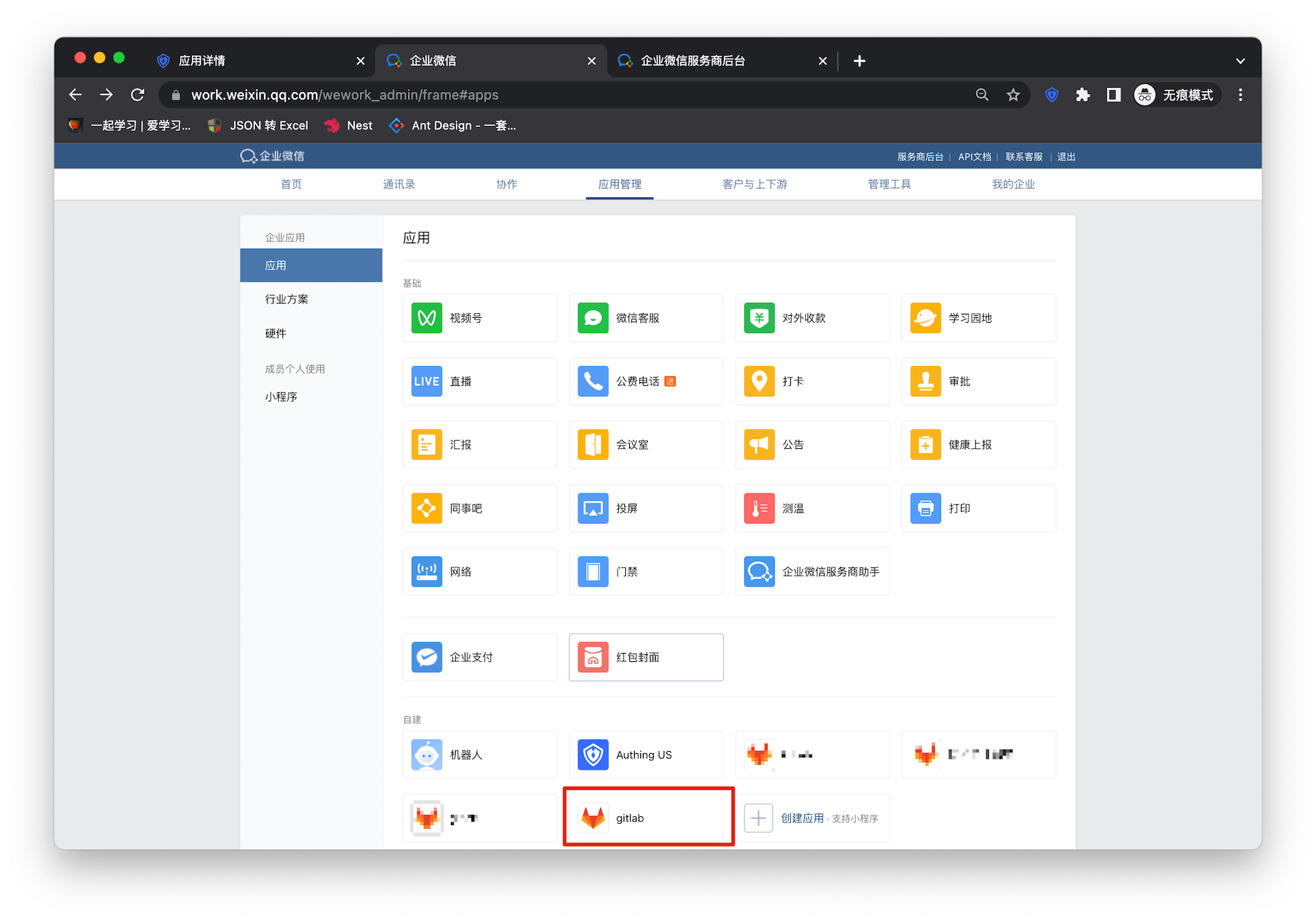Open the 打卡 location pin icon

[759, 382]
